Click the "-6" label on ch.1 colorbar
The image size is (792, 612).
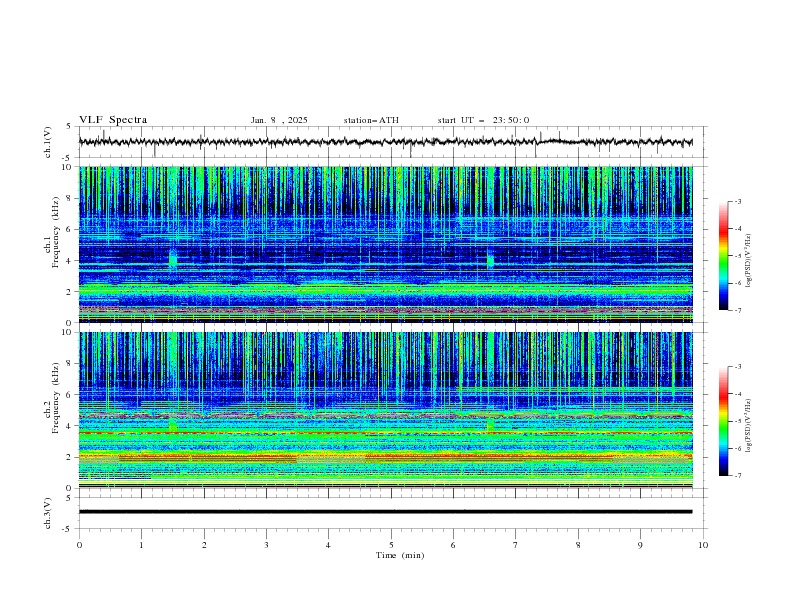click(x=737, y=283)
